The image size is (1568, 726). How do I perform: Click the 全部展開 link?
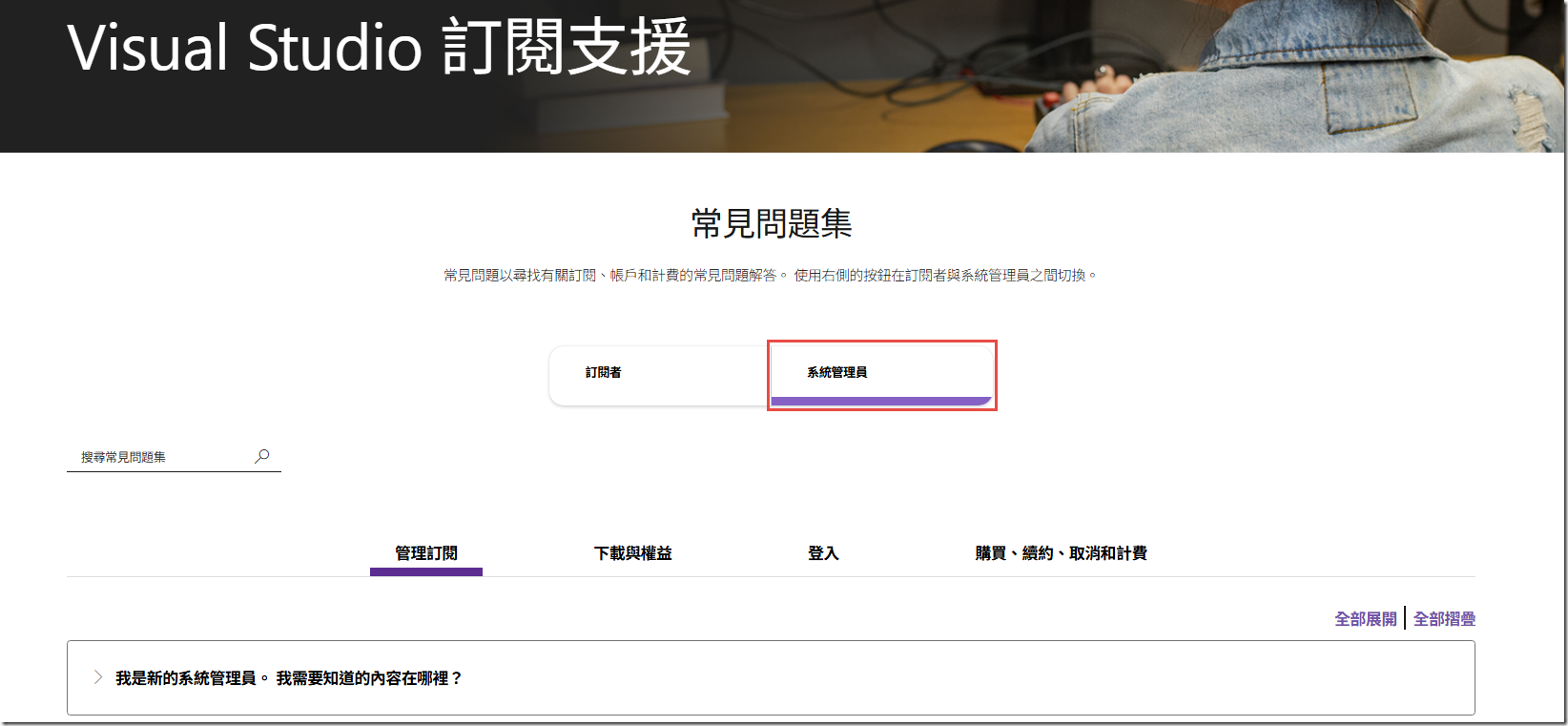[1365, 618]
